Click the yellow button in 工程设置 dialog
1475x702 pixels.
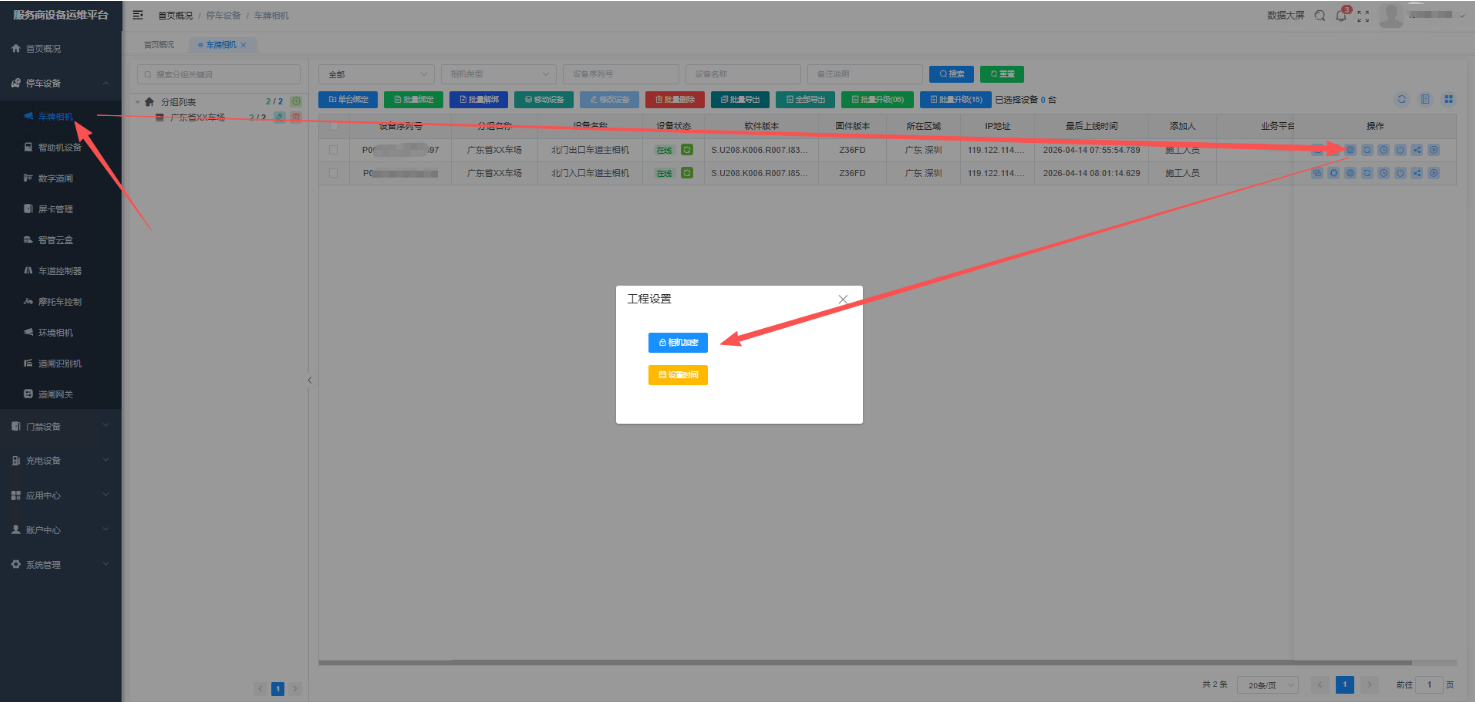coord(677,375)
